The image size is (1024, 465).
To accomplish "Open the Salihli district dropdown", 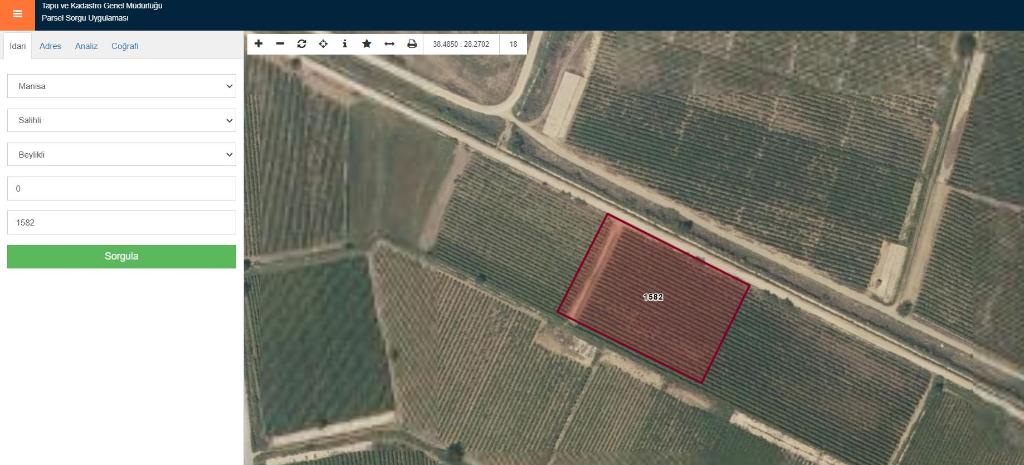I will point(121,120).
